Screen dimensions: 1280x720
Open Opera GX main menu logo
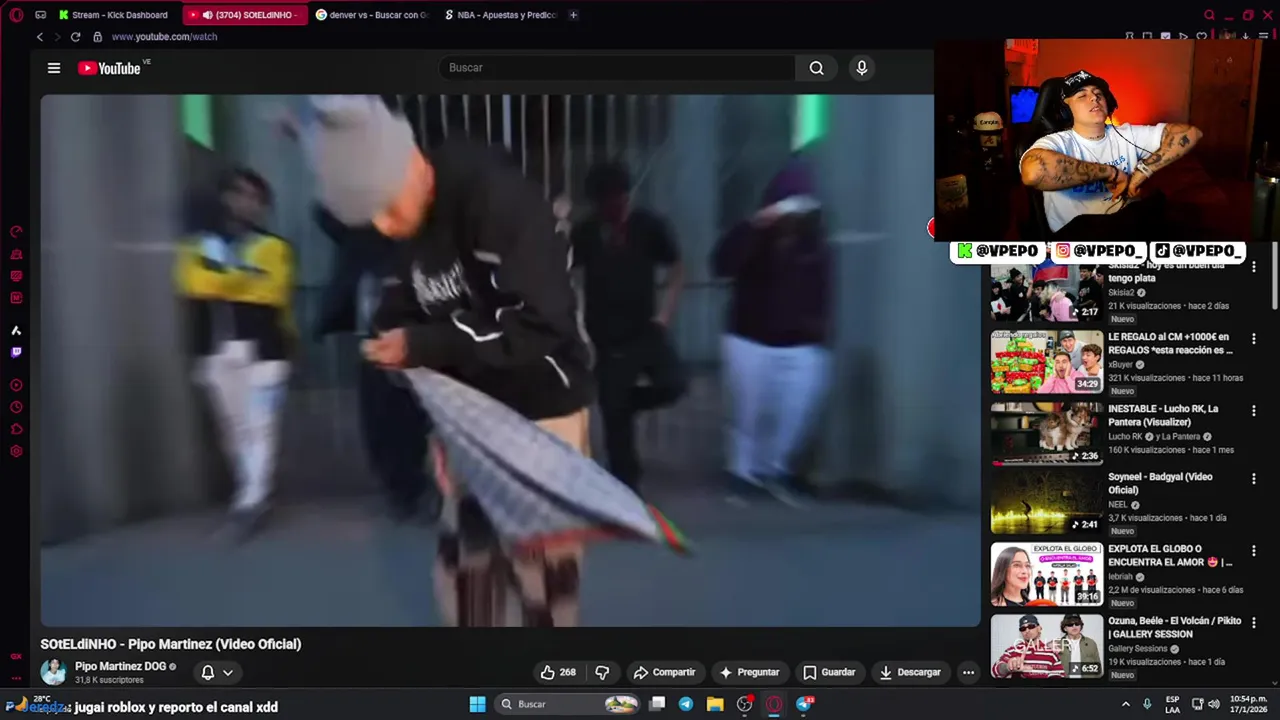point(16,15)
